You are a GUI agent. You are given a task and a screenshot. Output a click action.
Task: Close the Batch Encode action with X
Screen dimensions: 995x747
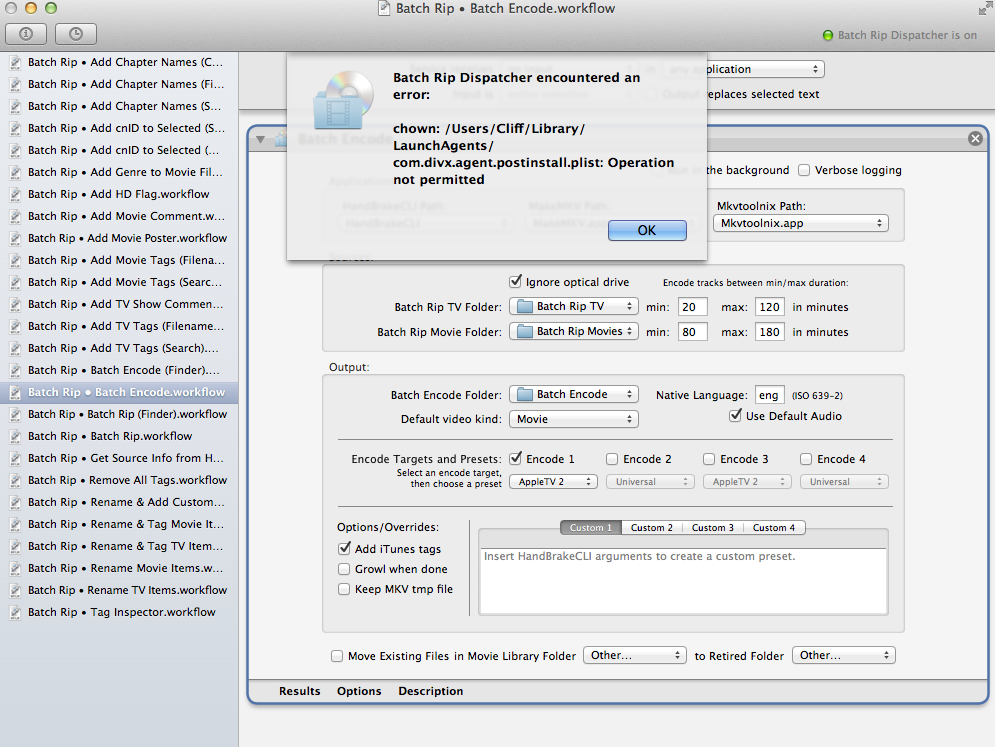975,138
